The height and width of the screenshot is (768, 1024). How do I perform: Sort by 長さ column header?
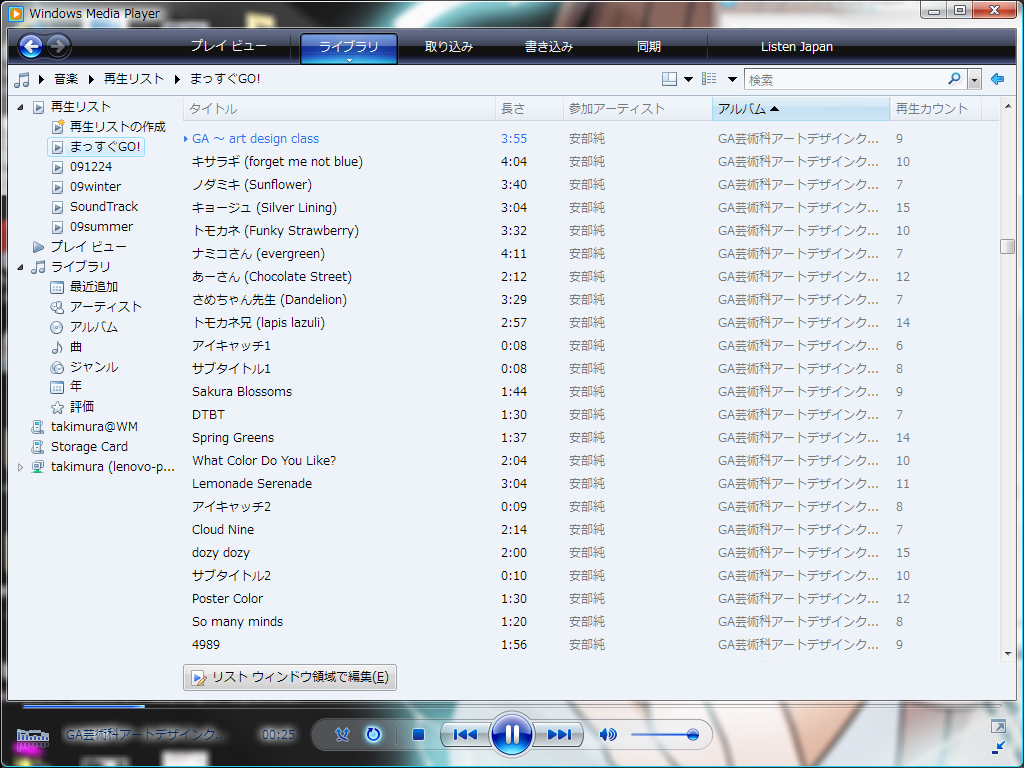pyautogui.click(x=529, y=109)
